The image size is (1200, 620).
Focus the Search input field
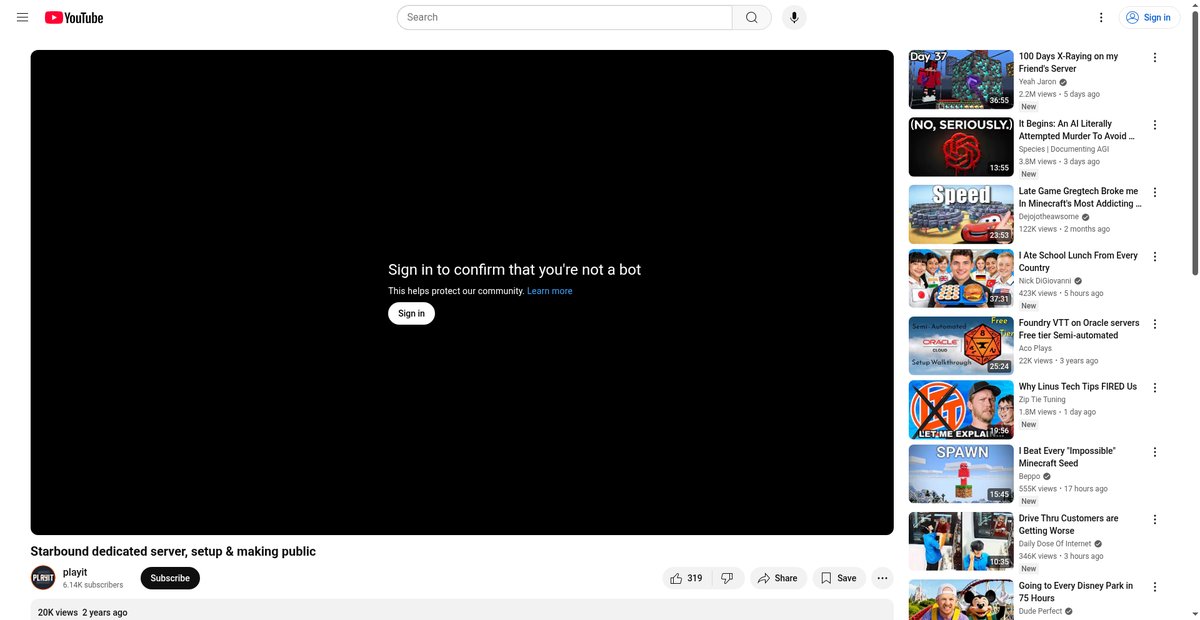click(565, 17)
